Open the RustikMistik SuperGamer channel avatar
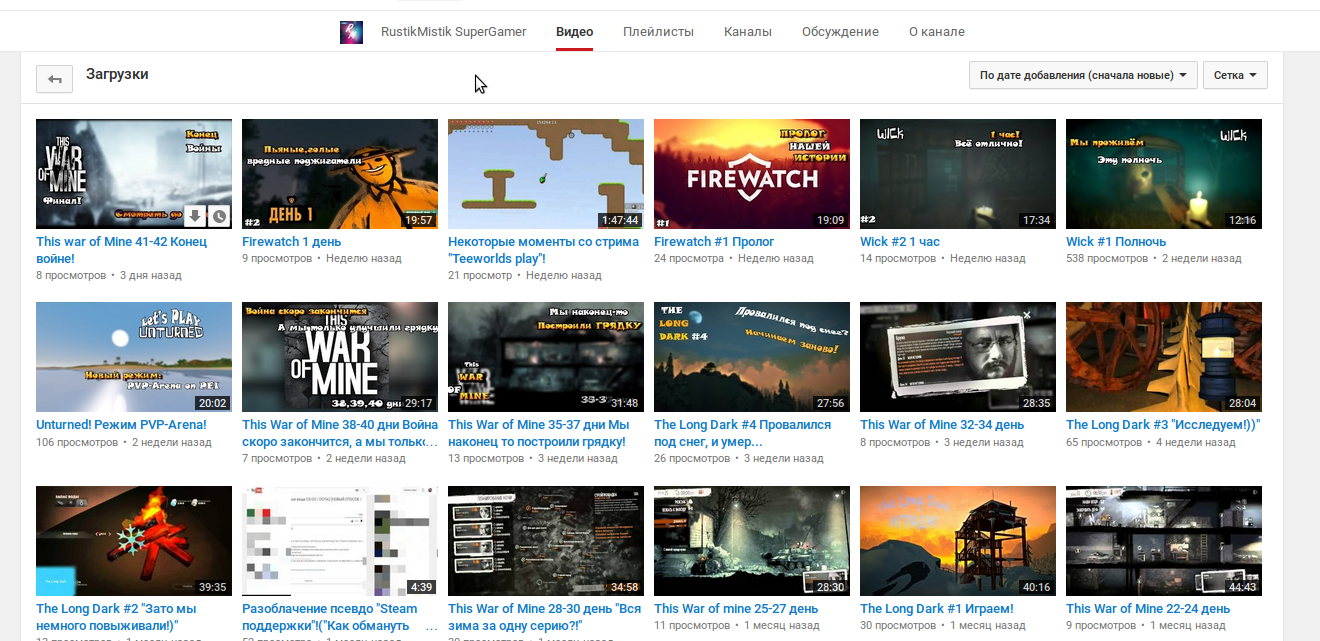The image size is (1320, 641). coord(351,32)
